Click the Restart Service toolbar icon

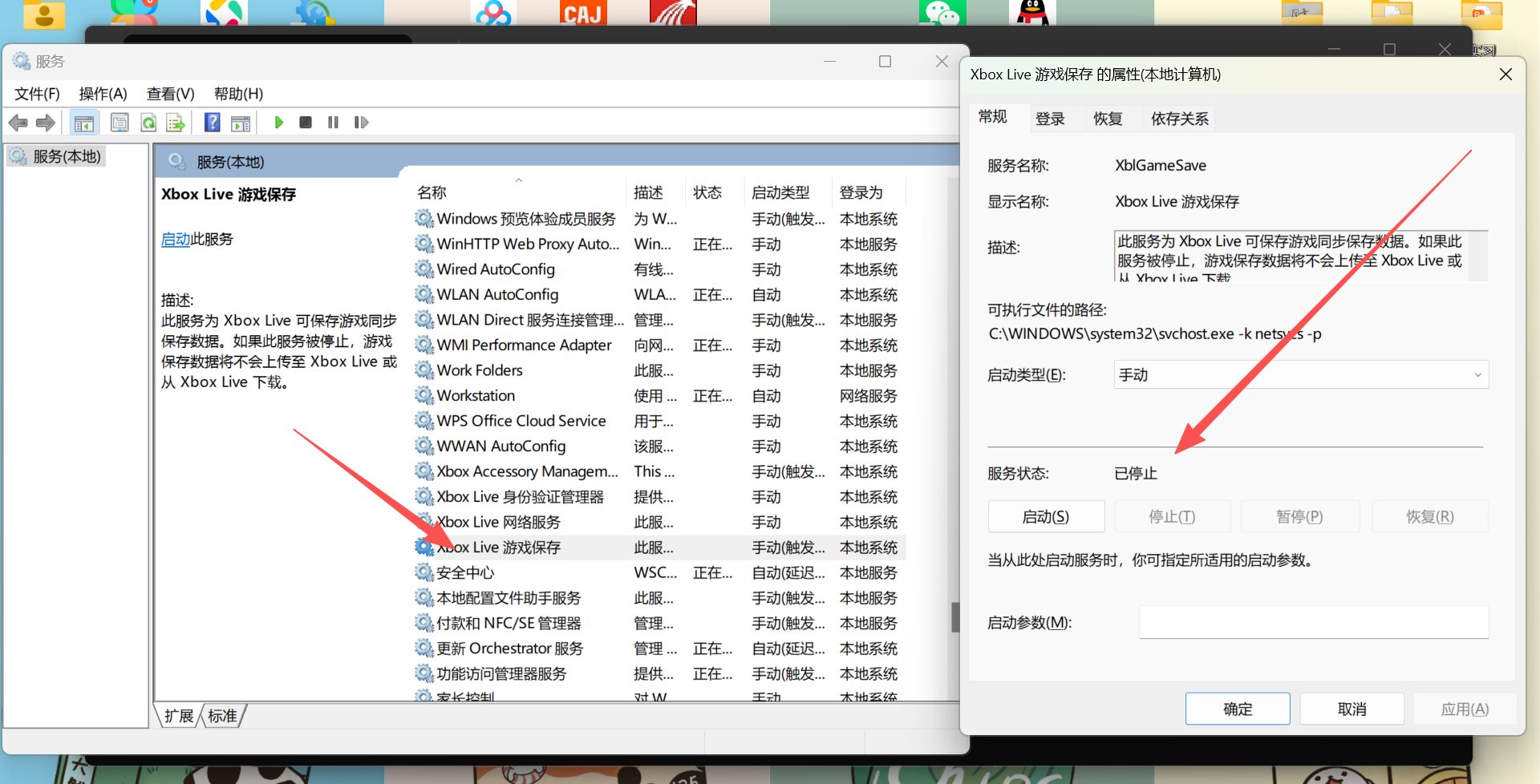tap(362, 123)
